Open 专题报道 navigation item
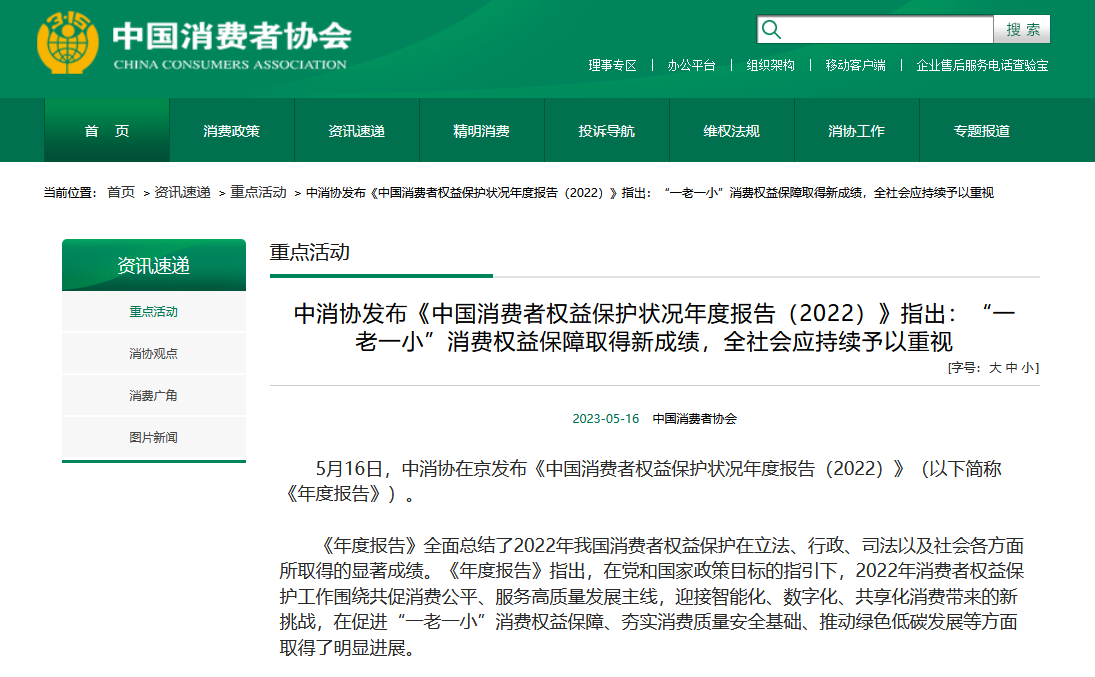 click(x=981, y=131)
